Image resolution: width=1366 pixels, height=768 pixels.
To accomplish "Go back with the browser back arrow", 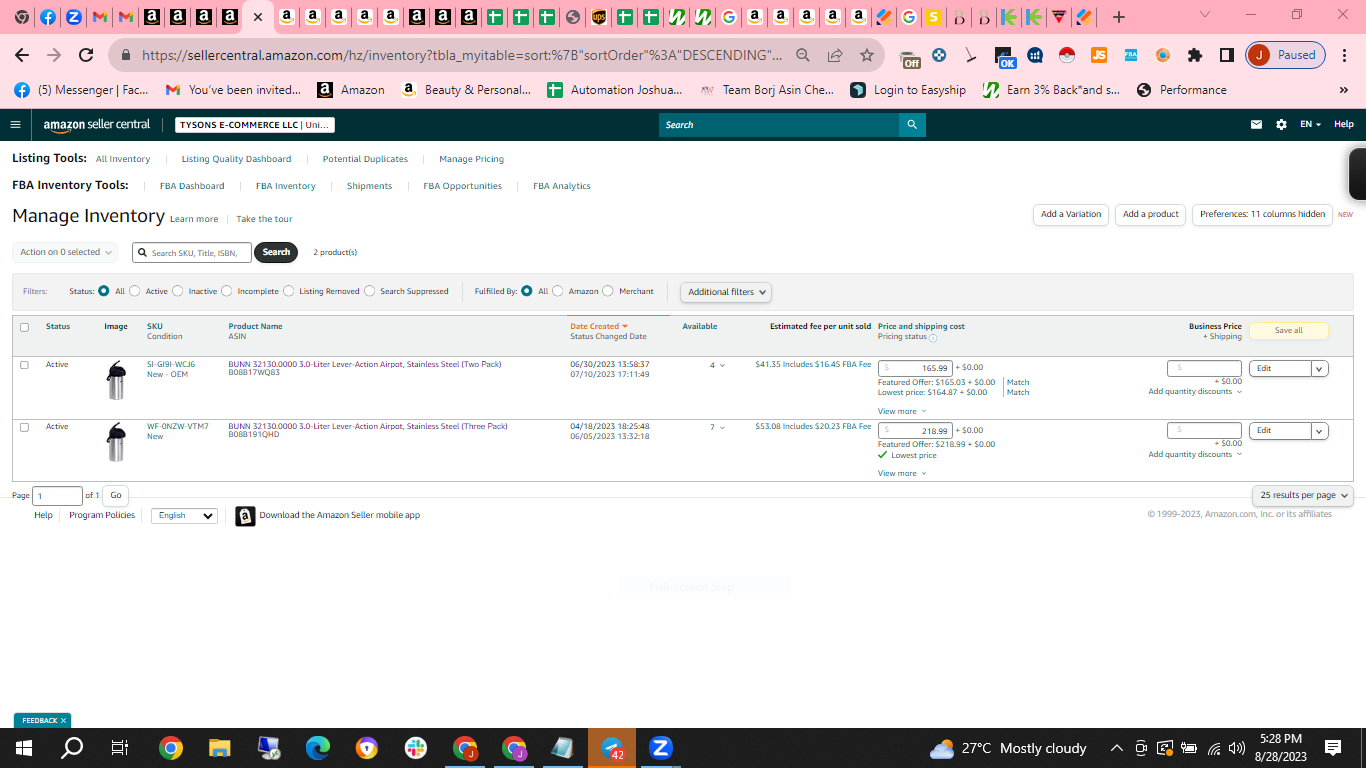I will [x=22, y=55].
